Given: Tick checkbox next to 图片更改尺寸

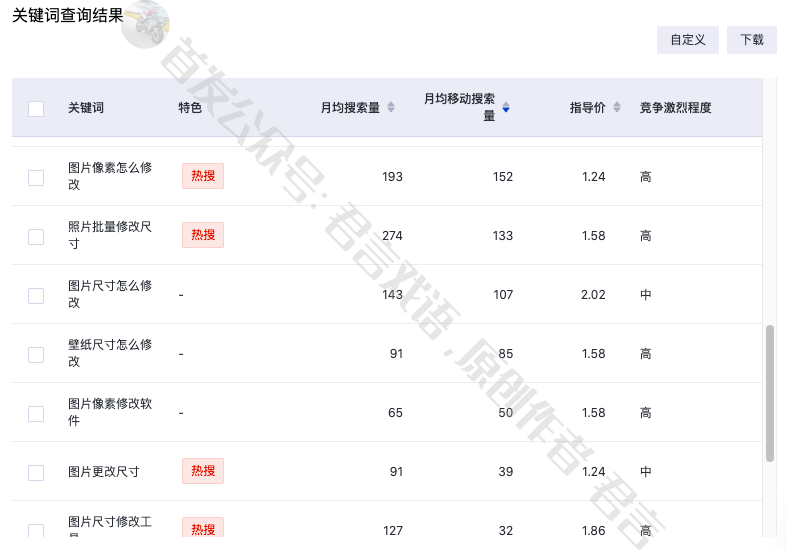Looking at the screenshot, I should (36, 472).
